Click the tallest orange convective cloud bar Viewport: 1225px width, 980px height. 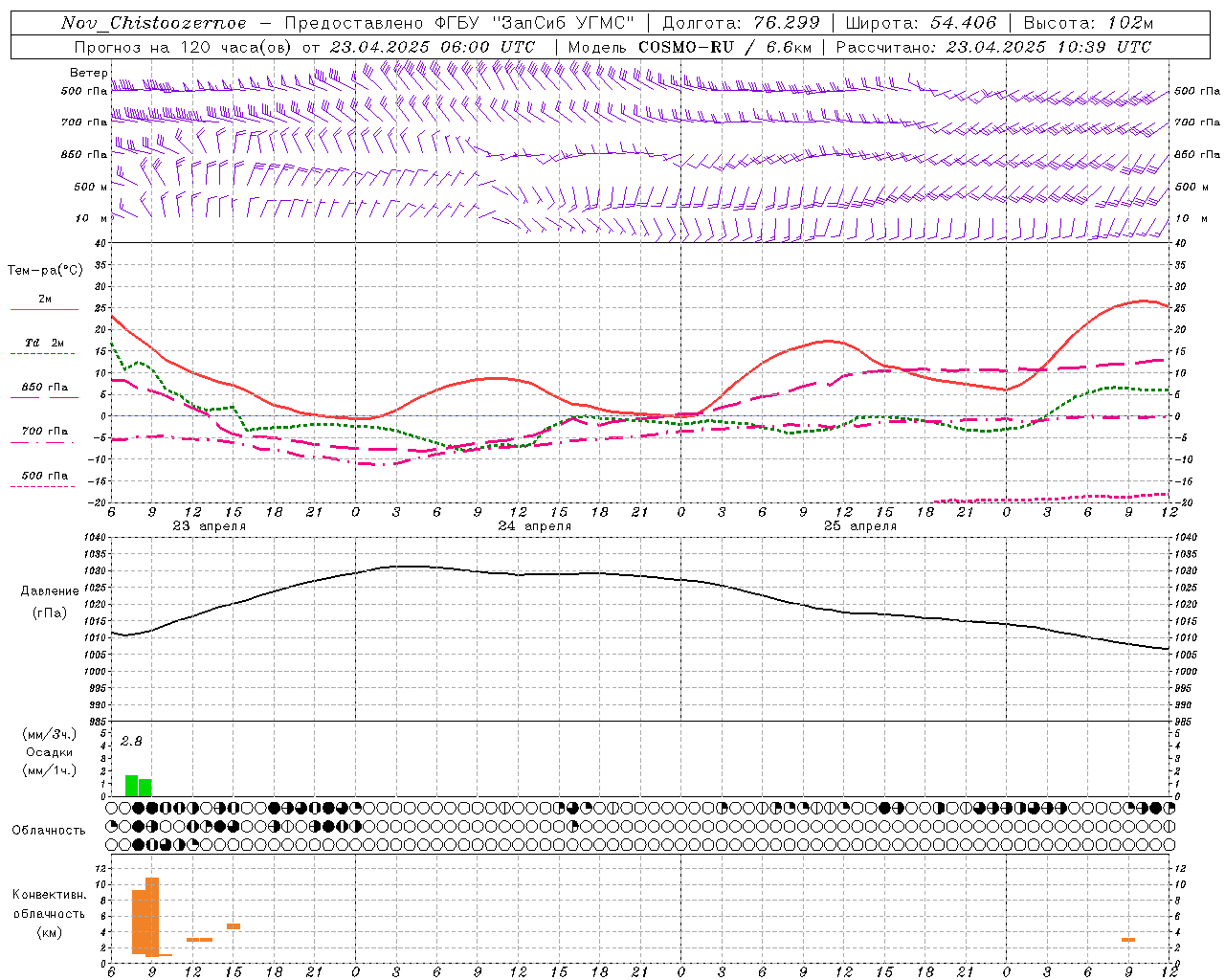[x=152, y=916]
